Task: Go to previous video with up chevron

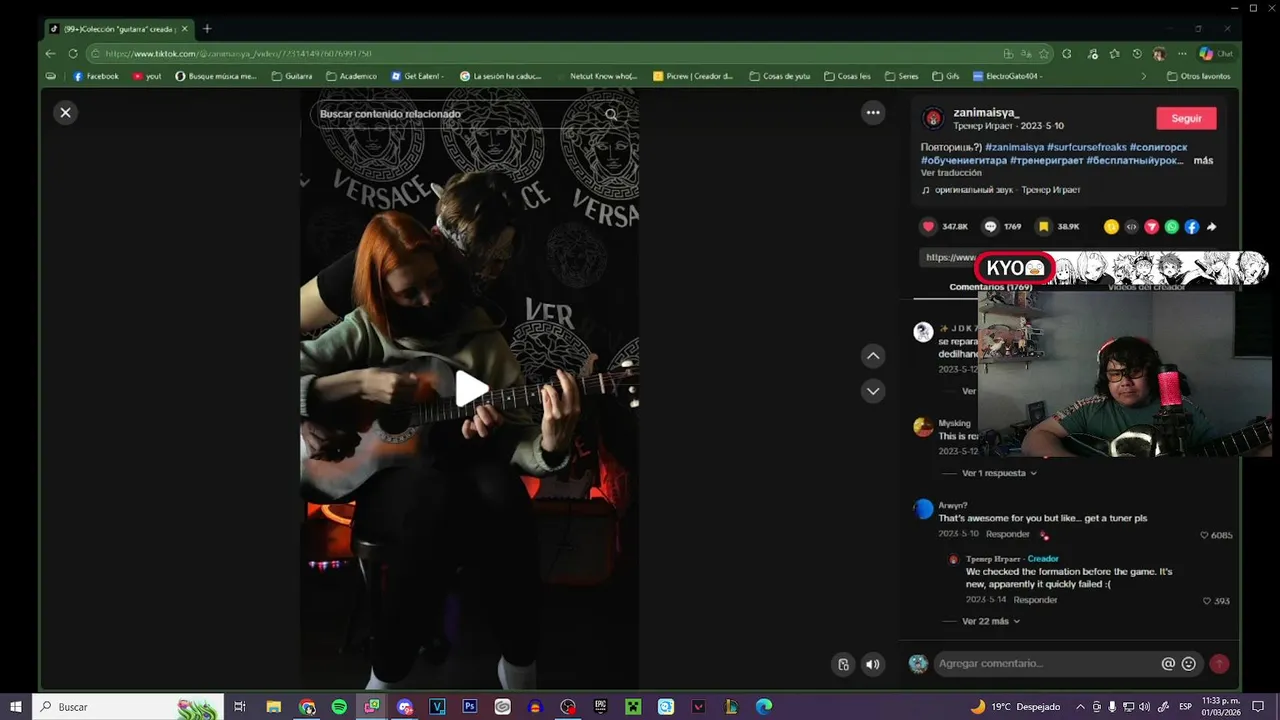Action: (873, 356)
